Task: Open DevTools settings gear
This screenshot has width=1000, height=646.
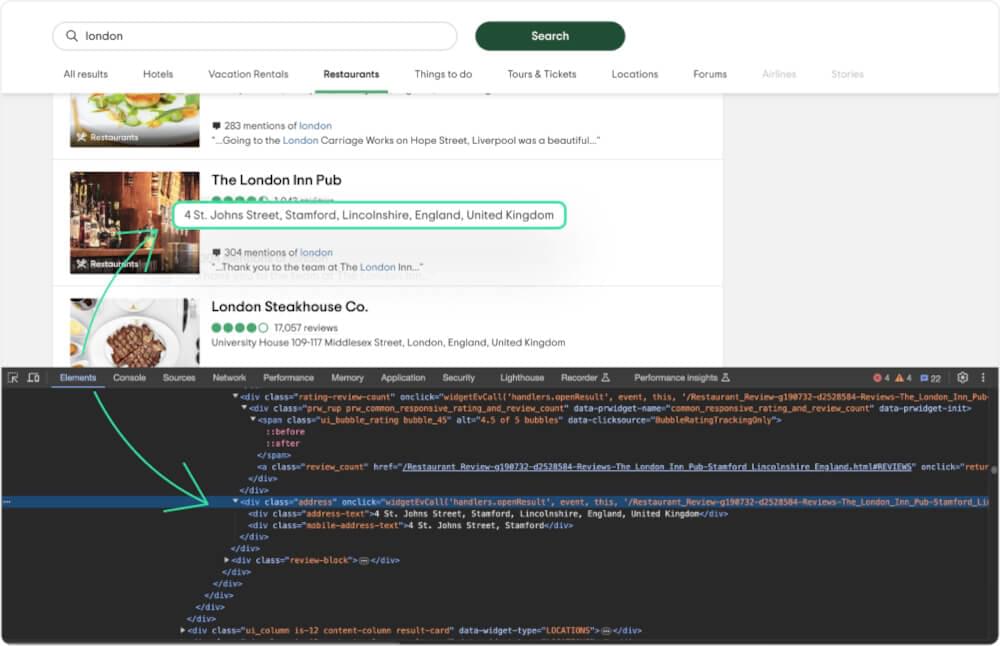Action: click(x=962, y=378)
